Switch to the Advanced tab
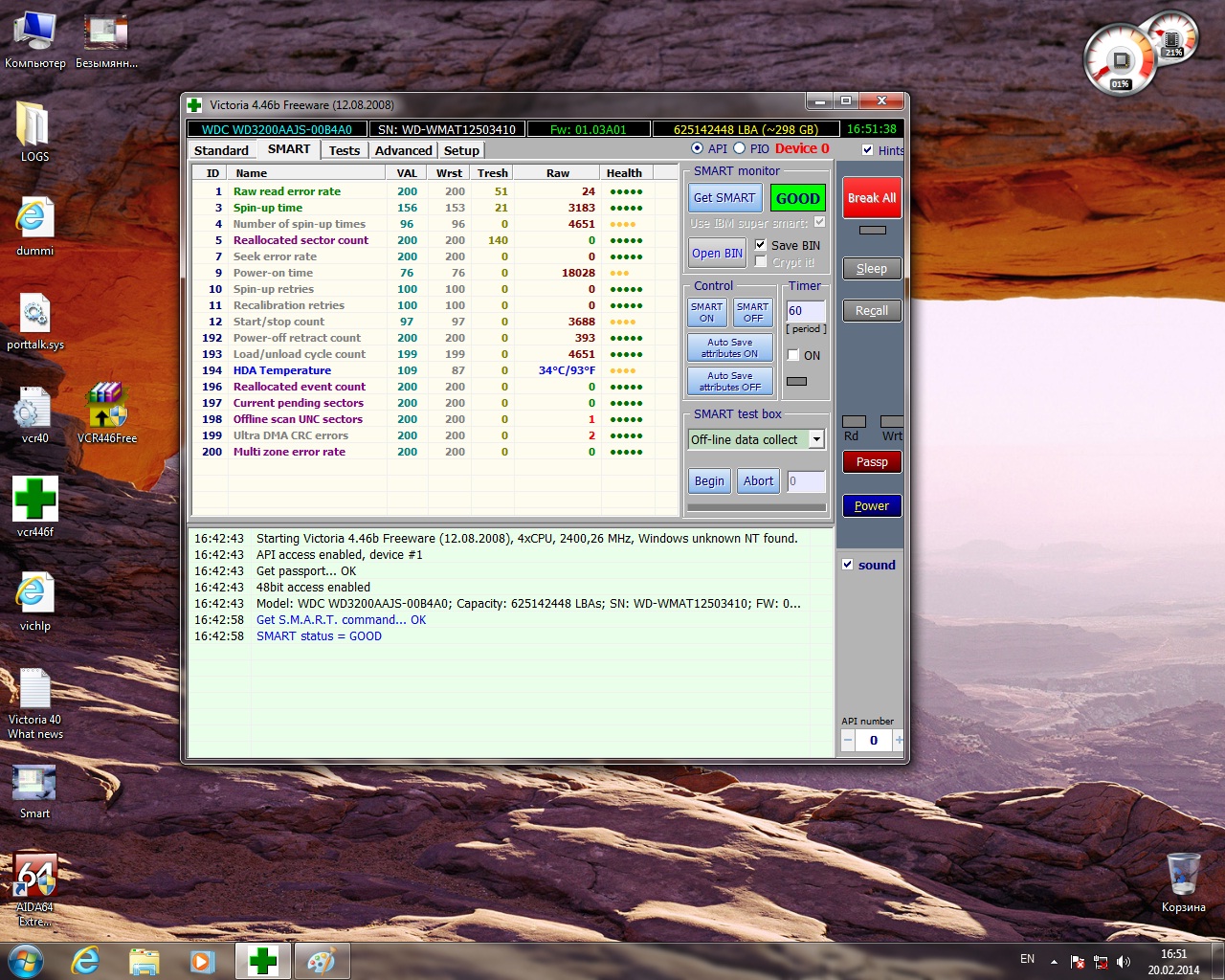Image resolution: width=1225 pixels, height=980 pixels. (404, 150)
